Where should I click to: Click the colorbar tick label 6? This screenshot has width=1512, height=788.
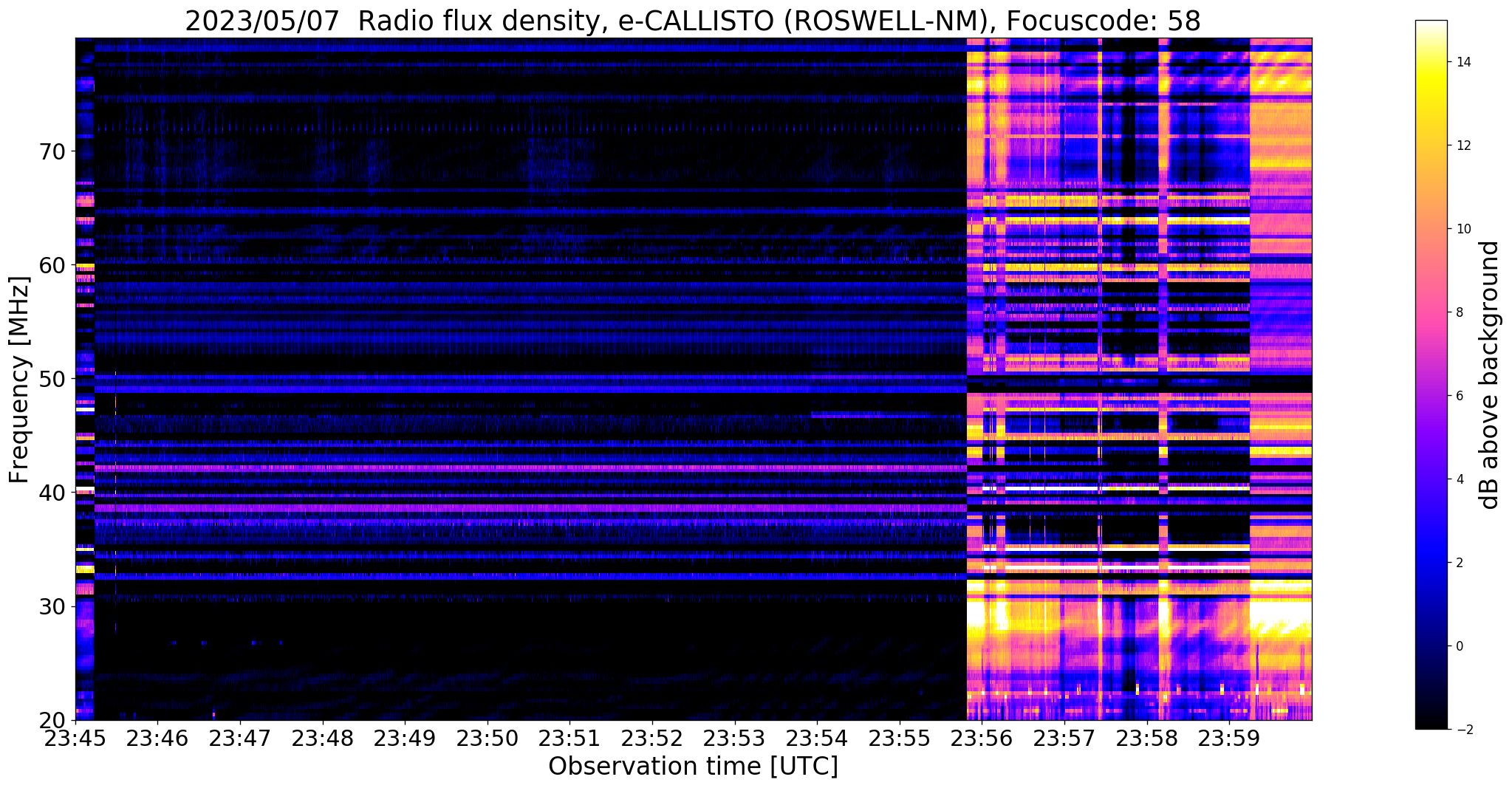(x=1459, y=396)
